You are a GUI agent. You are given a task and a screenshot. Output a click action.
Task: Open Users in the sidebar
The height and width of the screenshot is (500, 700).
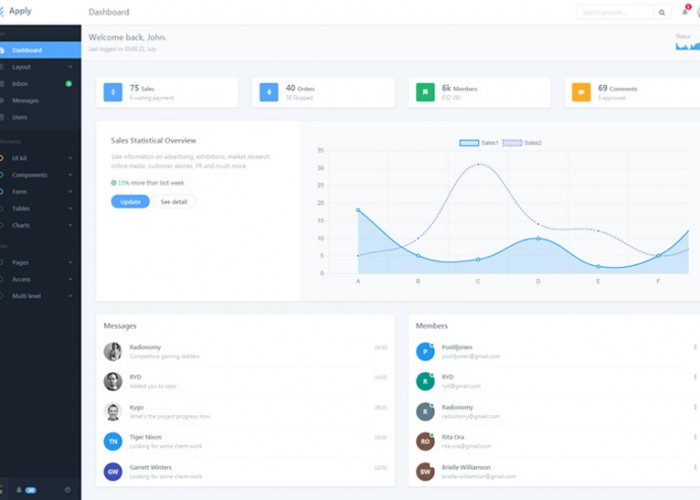(x=41, y=117)
